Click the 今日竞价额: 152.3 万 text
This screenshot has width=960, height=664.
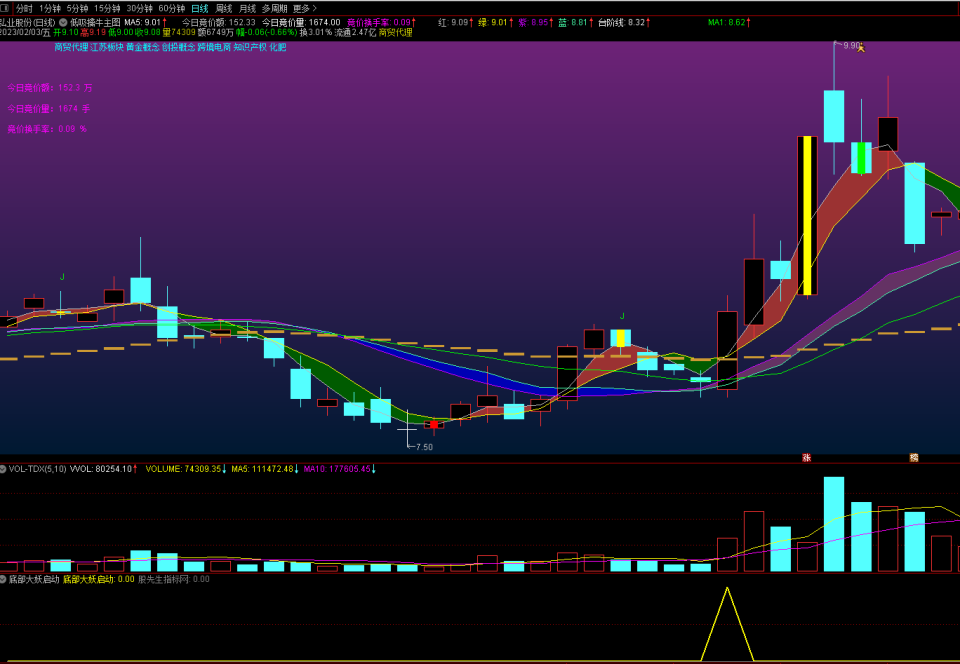[50, 88]
